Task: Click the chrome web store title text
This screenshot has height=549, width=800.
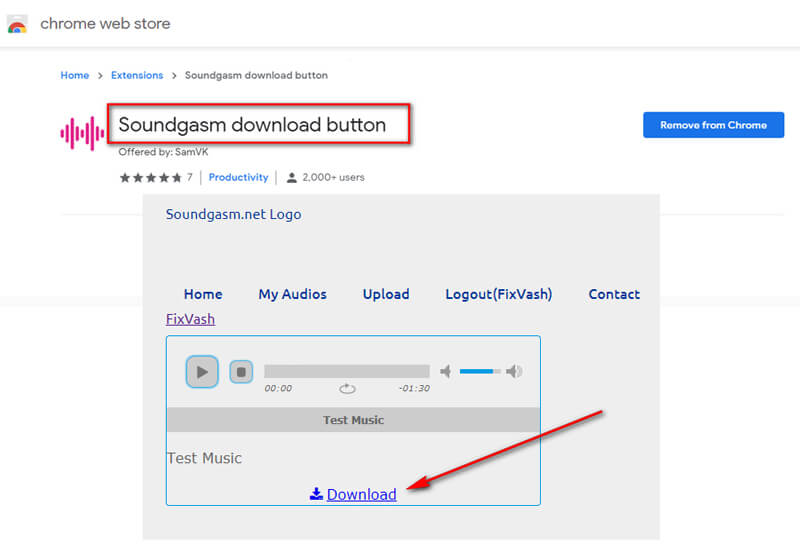Action: [x=105, y=23]
